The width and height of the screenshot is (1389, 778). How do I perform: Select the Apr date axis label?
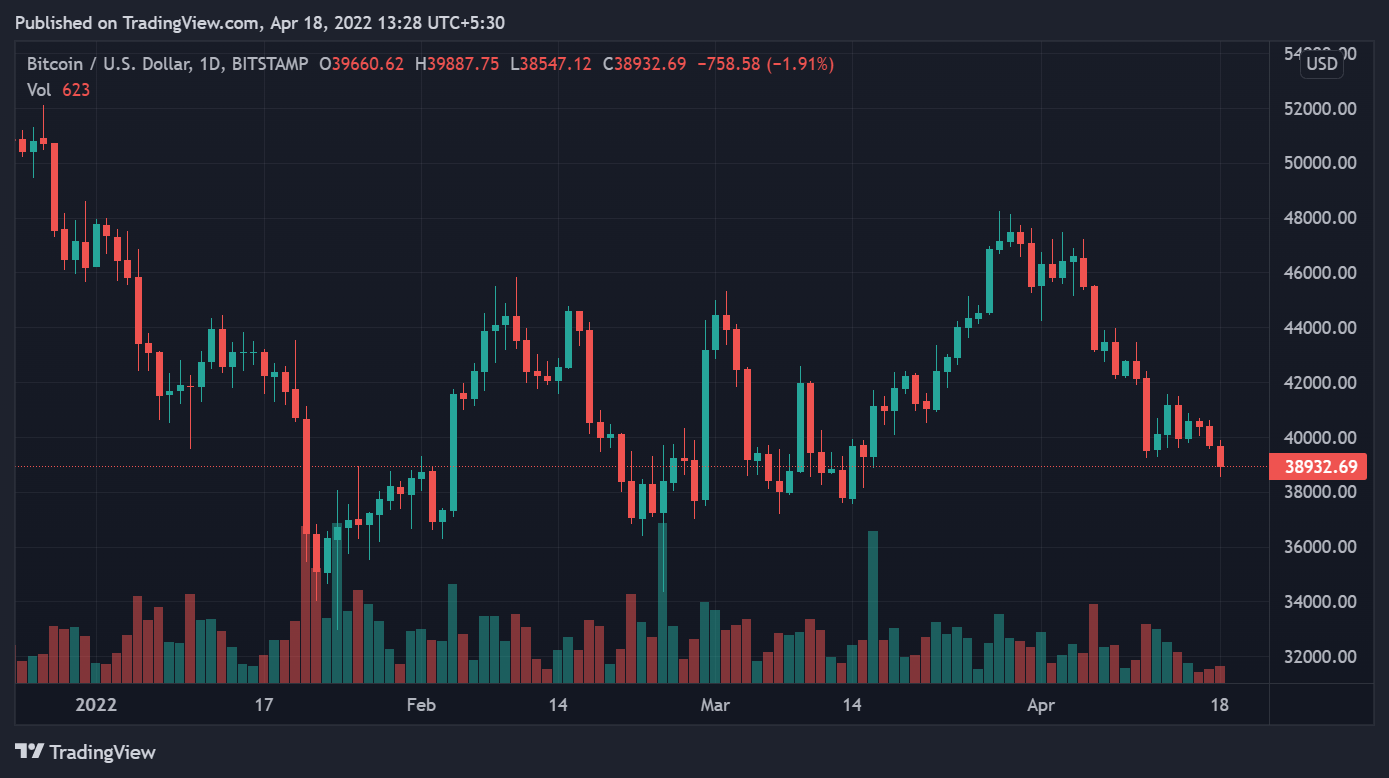1041,705
